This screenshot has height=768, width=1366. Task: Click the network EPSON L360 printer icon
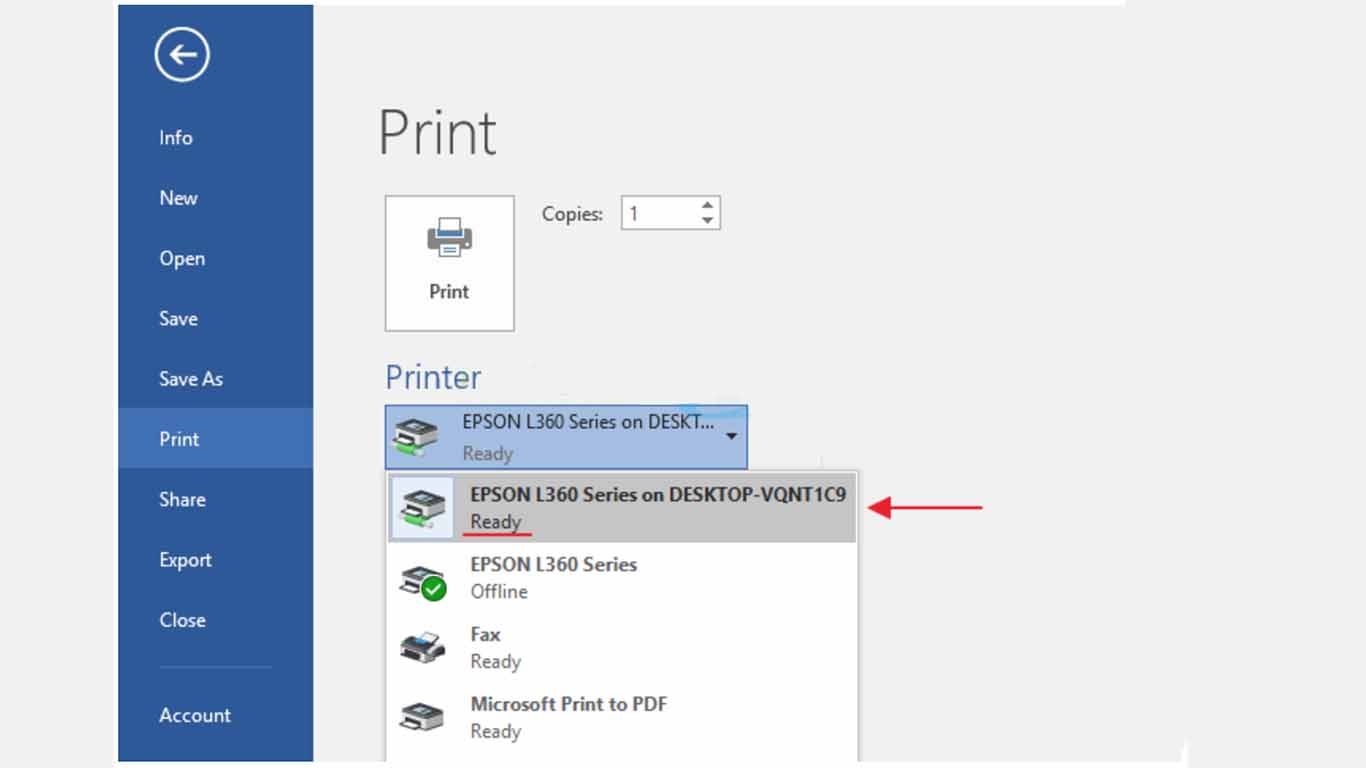point(421,508)
